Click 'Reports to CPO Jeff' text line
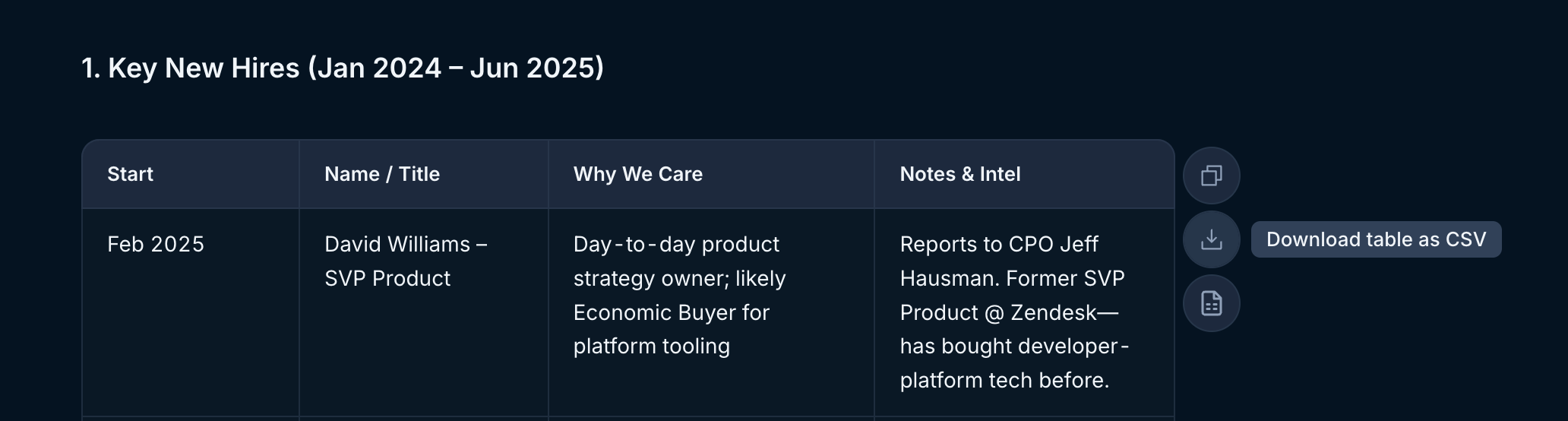This screenshot has width=1568, height=421. pyautogui.click(x=999, y=244)
